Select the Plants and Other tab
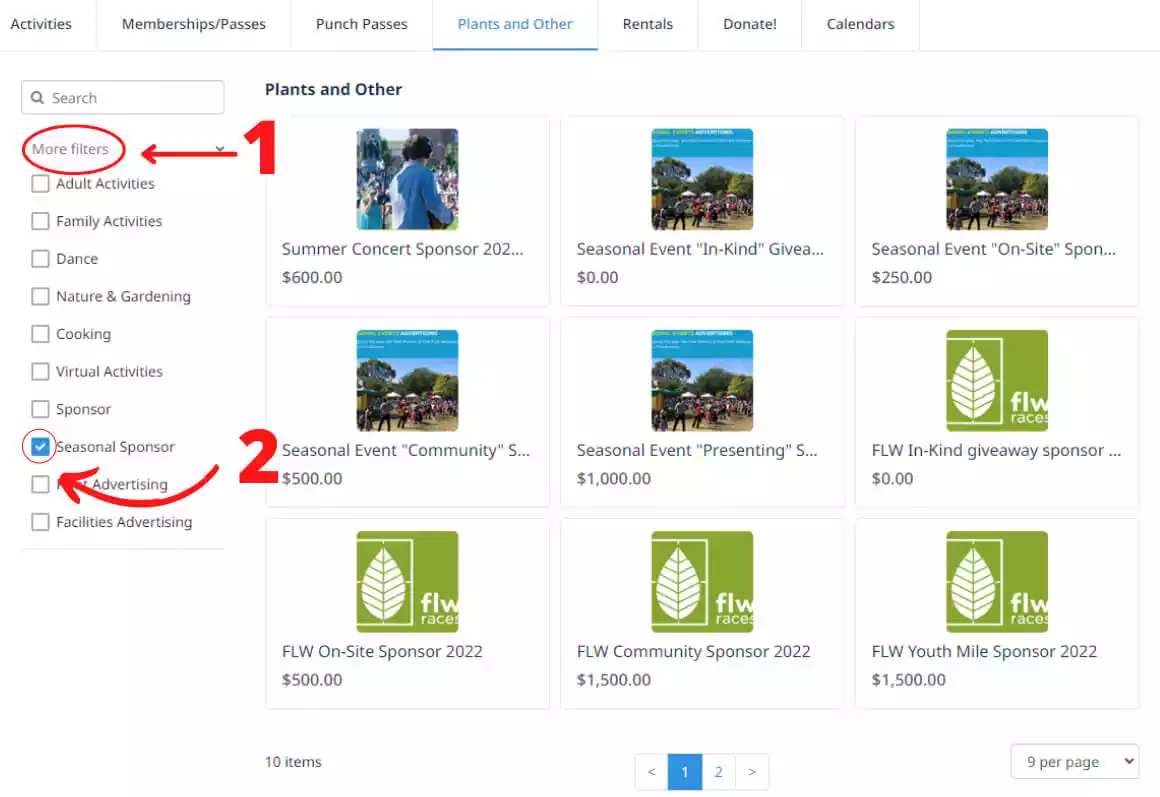The height and width of the screenshot is (797, 1160). tap(515, 24)
